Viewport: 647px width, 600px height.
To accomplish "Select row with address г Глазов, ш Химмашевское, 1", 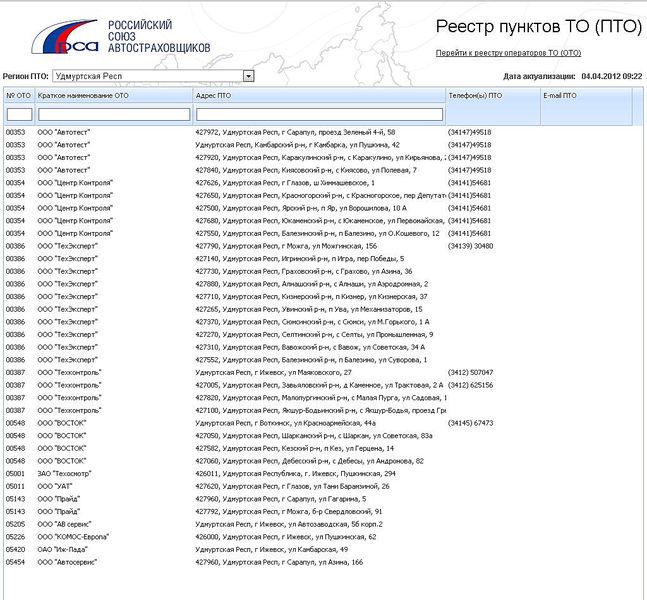I will (x=323, y=183).
